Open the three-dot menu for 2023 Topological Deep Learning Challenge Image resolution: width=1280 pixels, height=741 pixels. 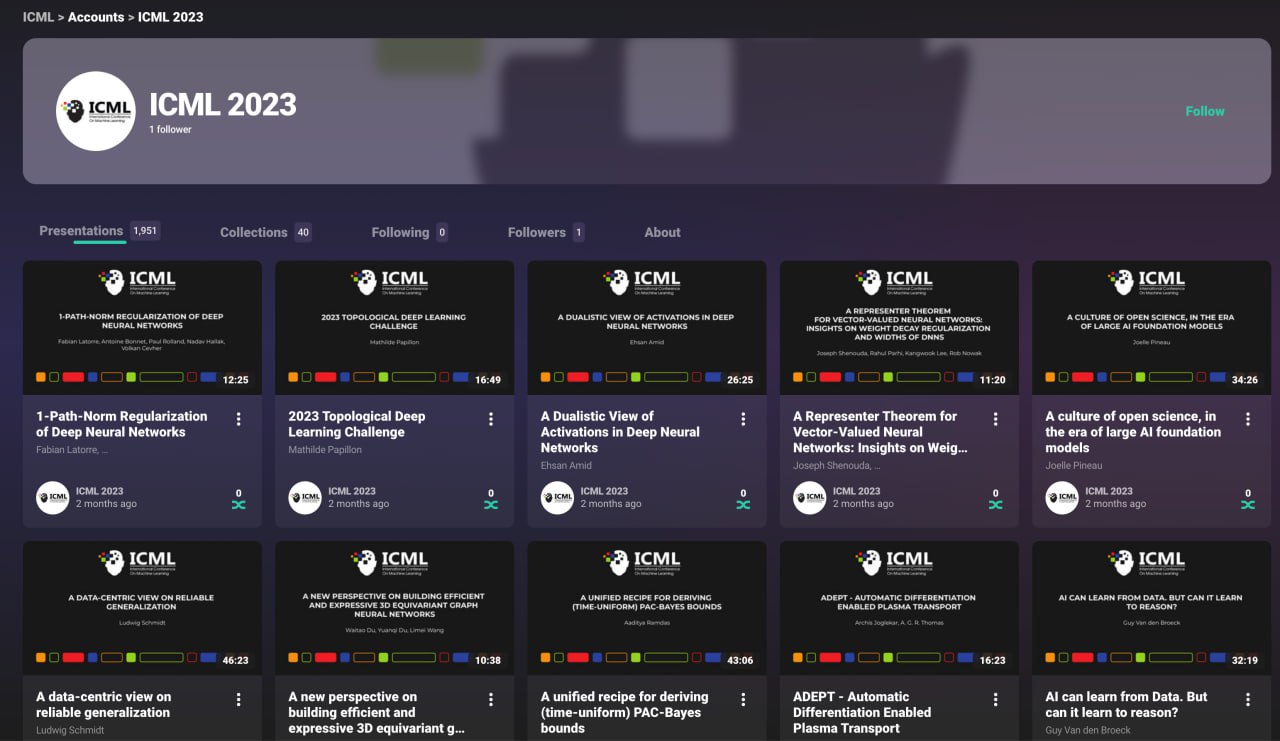pyautogui.click(x=491, y=419)
